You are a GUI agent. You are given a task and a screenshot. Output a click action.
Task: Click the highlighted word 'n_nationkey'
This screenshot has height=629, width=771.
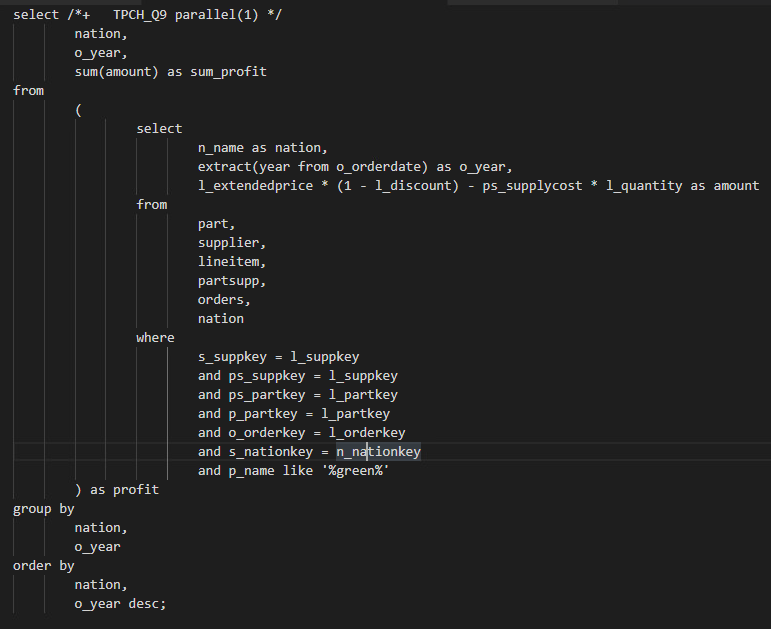(x=378, y=452)
